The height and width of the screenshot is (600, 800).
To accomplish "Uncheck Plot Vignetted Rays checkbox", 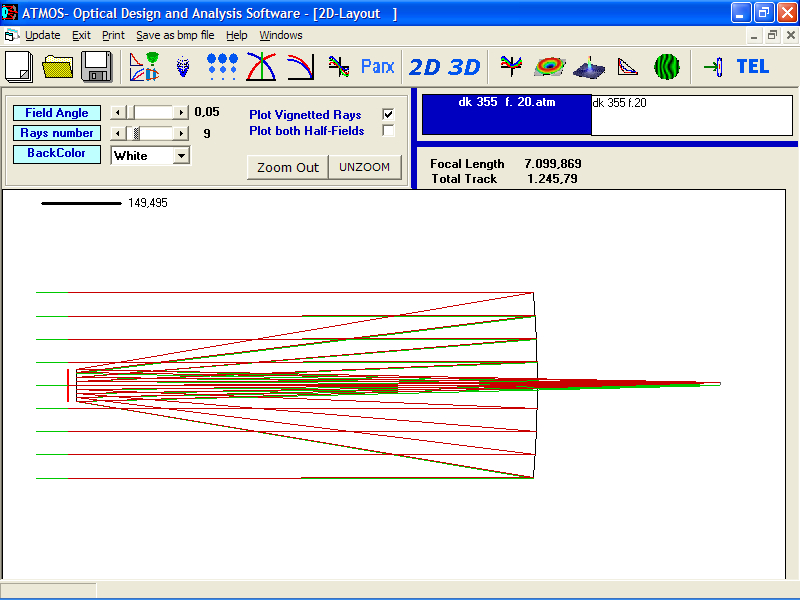I will tap(388, 115).
